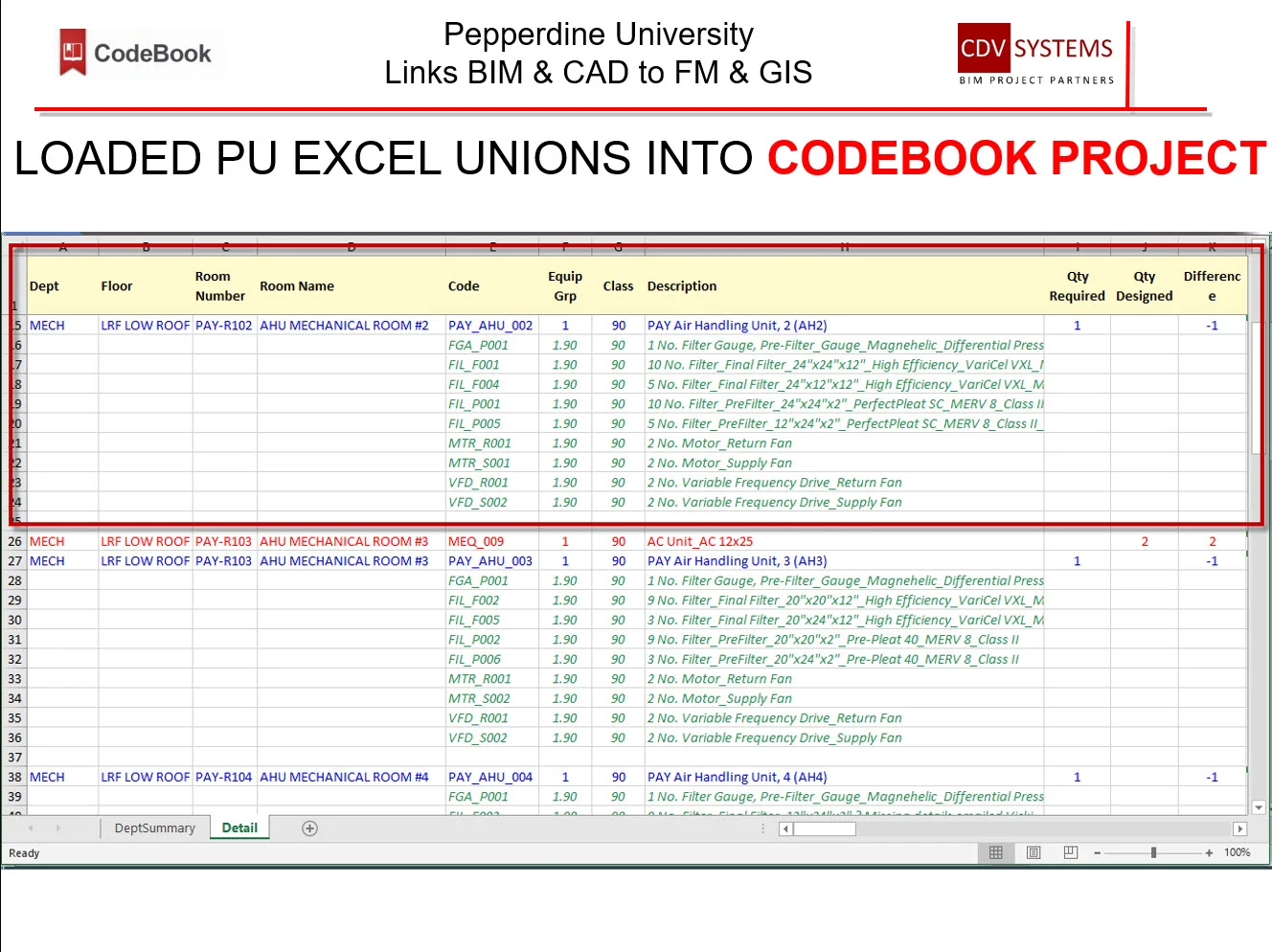Zoom in with the plus button

(x=1209, y=852)
